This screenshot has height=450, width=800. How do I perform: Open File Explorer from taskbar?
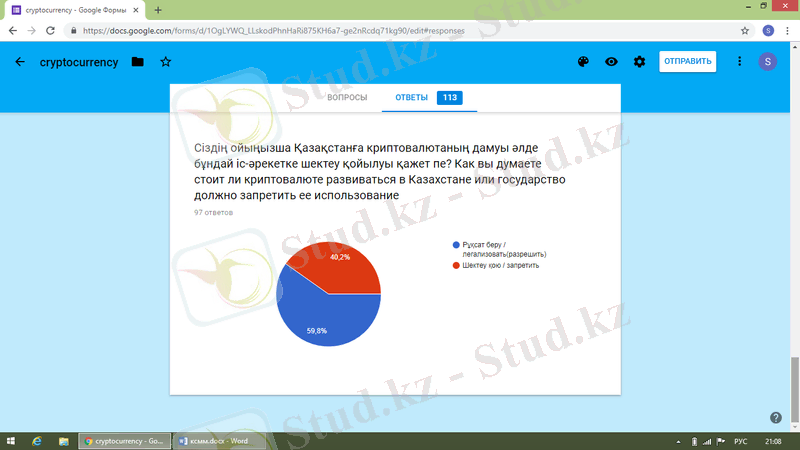pyautogui.click(x=63, y=441)
